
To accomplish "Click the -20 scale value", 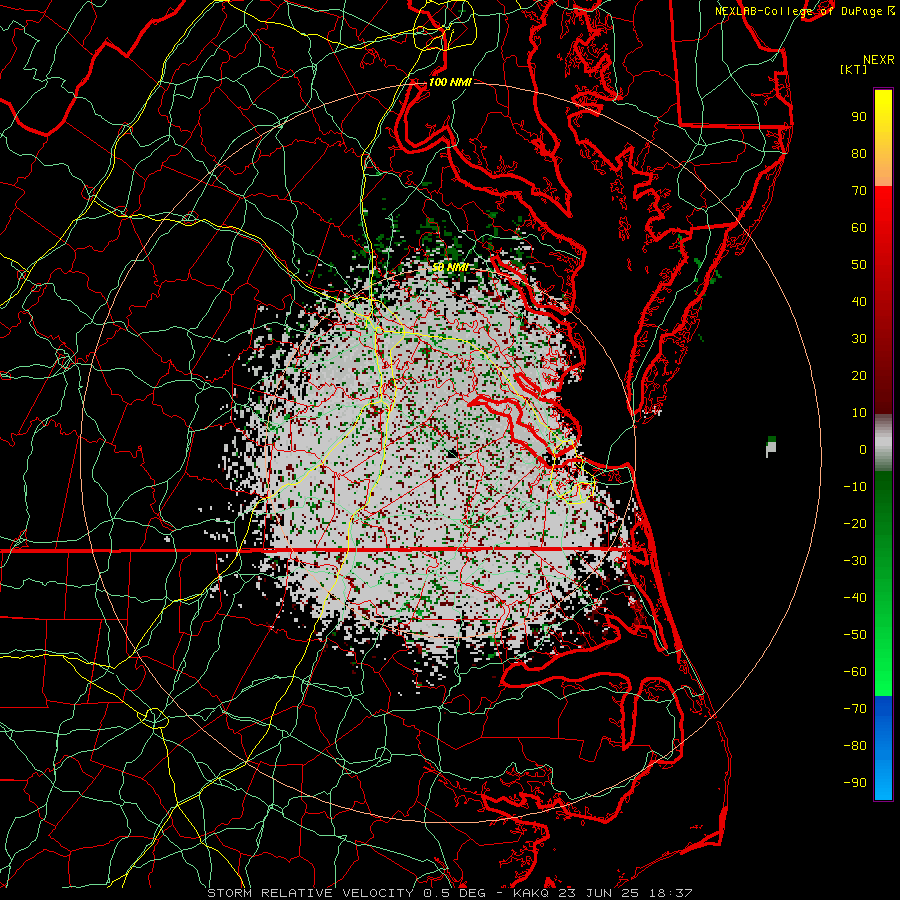I will pyautogui.click(x=855, y=524).
